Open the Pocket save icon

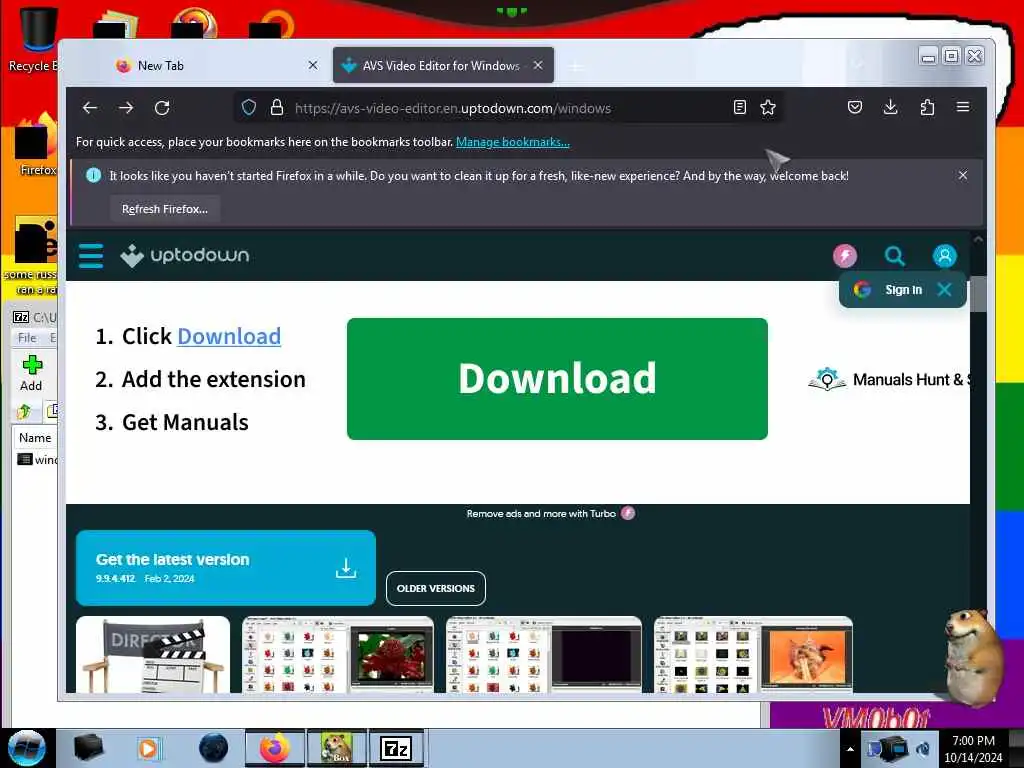click(855, 108)
